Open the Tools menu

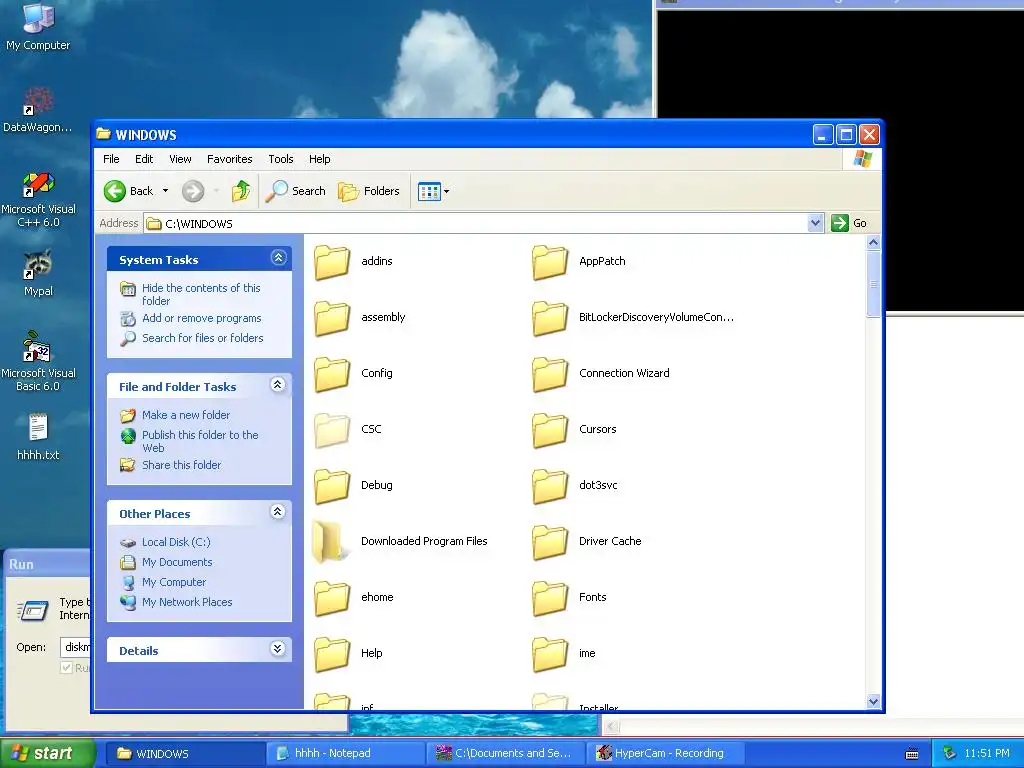(x=281, y=159)
